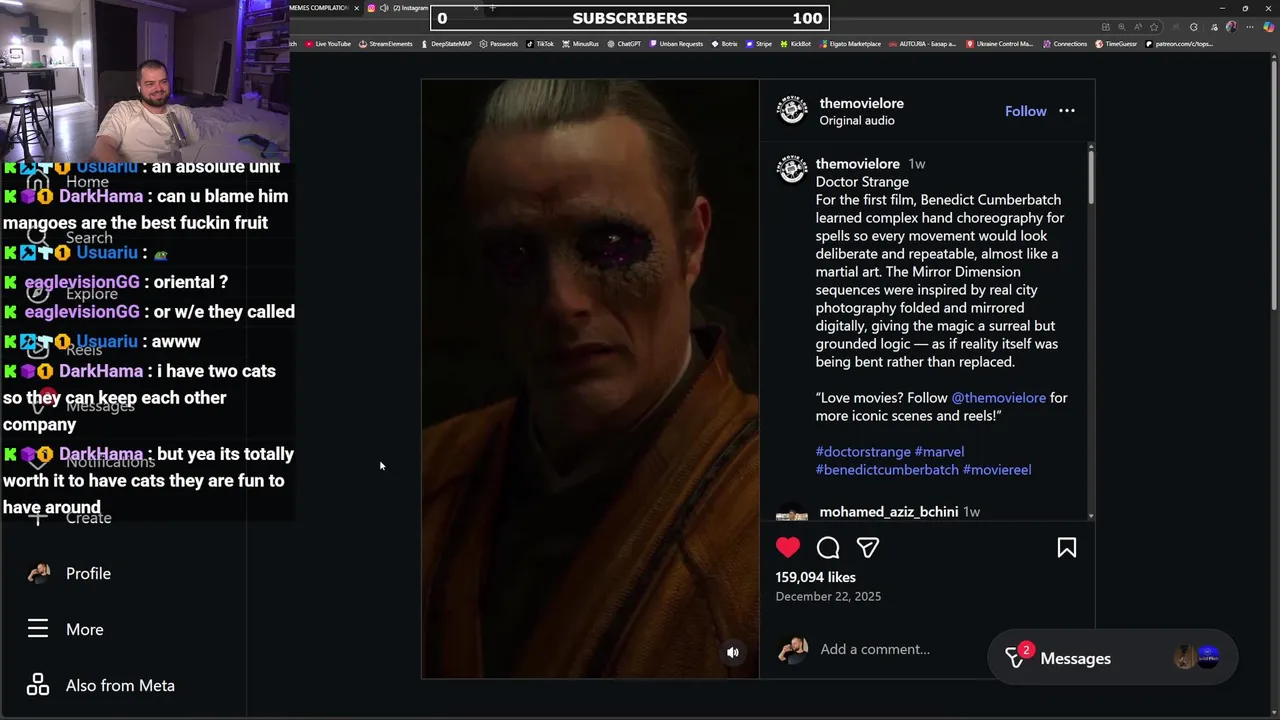Screen dimensions: 1280x720
Task: Open the patreon.com bookmark
Action: pos(1180,44)
